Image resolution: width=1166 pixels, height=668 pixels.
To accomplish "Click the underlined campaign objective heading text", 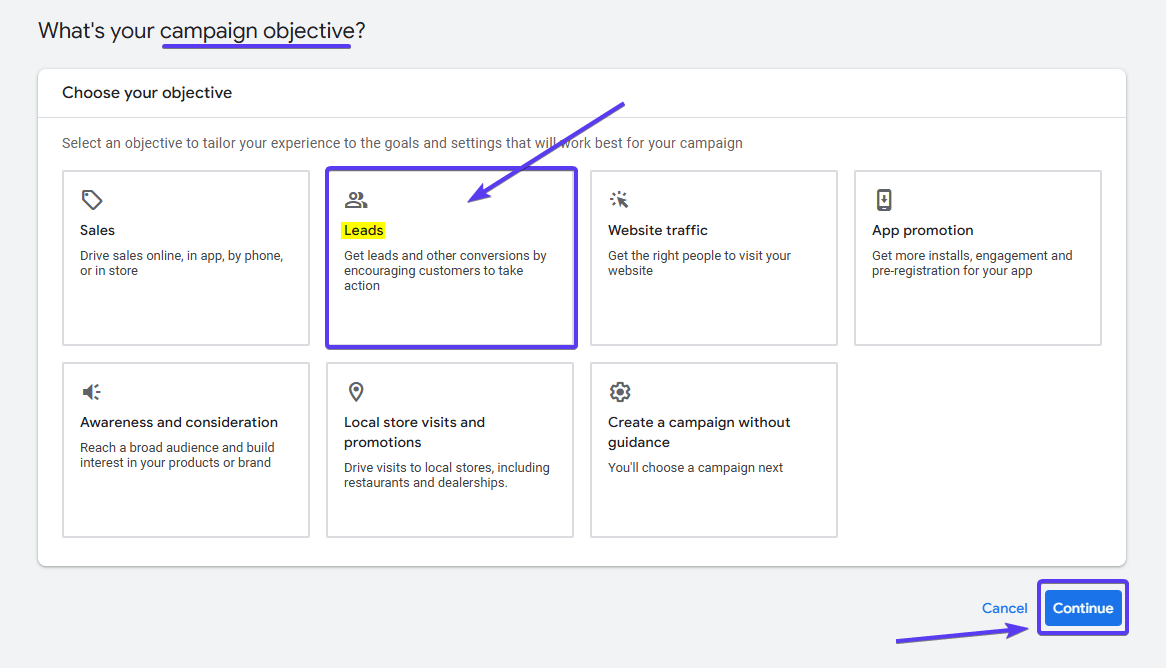I will coord(256,31).
